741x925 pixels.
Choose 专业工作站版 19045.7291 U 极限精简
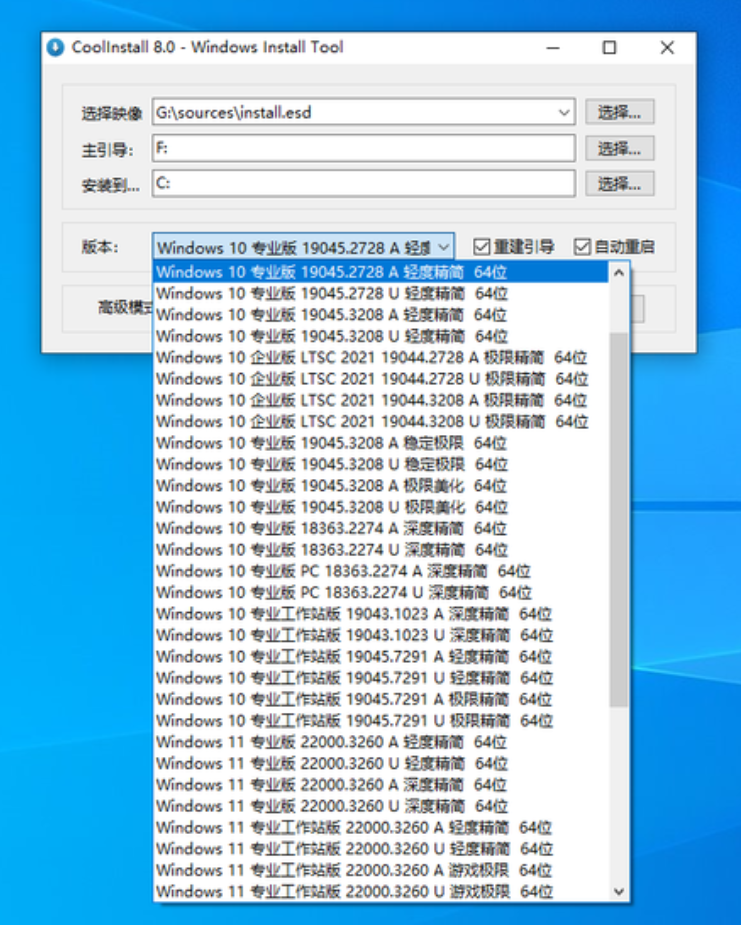(381, 720)
